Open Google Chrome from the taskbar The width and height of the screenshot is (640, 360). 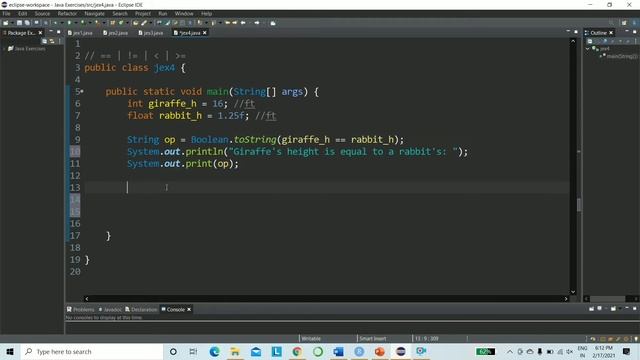click(x=297, y=351)
